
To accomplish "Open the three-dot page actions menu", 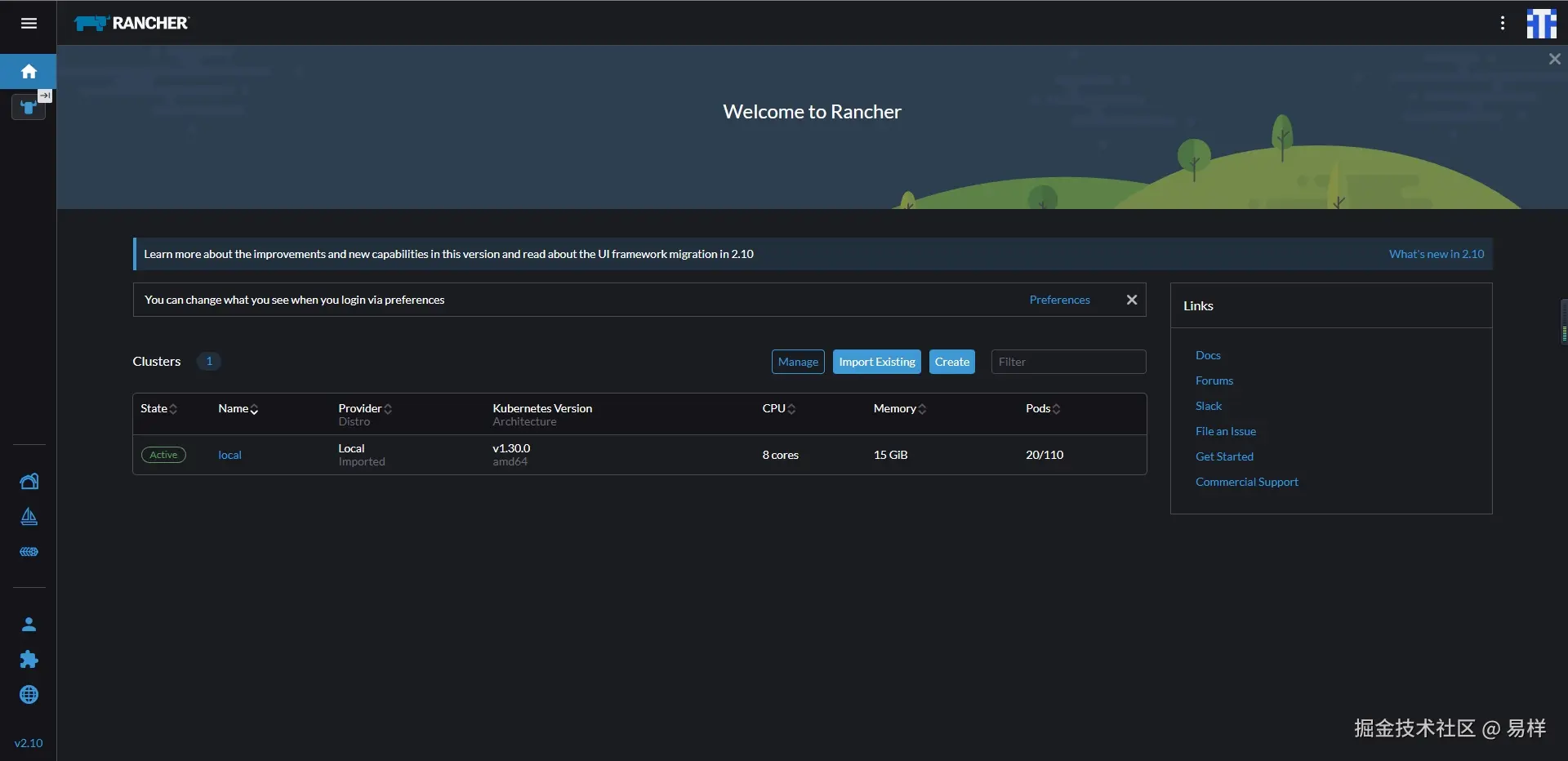I will click(x=1503, y=23).
